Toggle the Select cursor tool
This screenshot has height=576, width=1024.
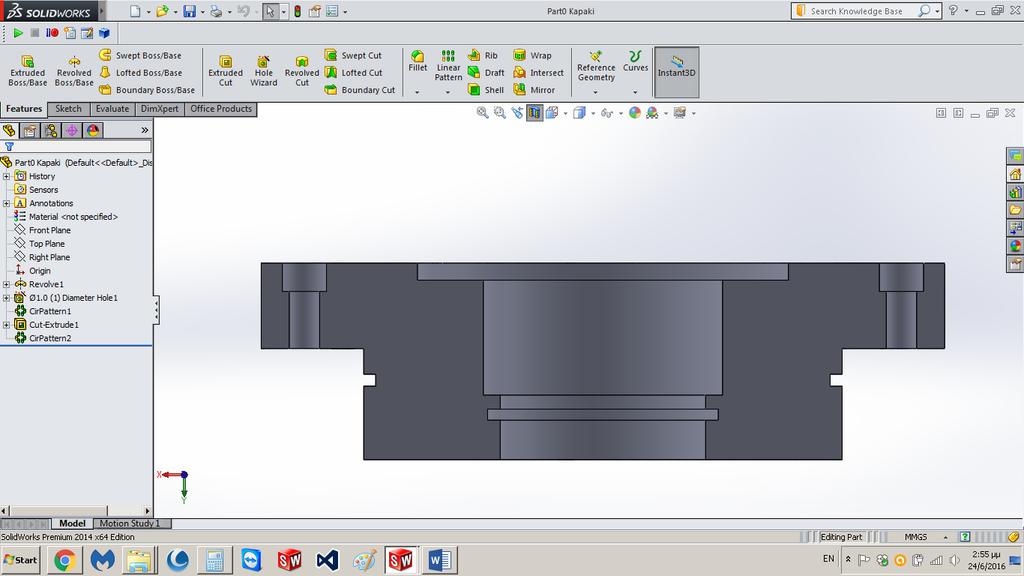[270, 11]
